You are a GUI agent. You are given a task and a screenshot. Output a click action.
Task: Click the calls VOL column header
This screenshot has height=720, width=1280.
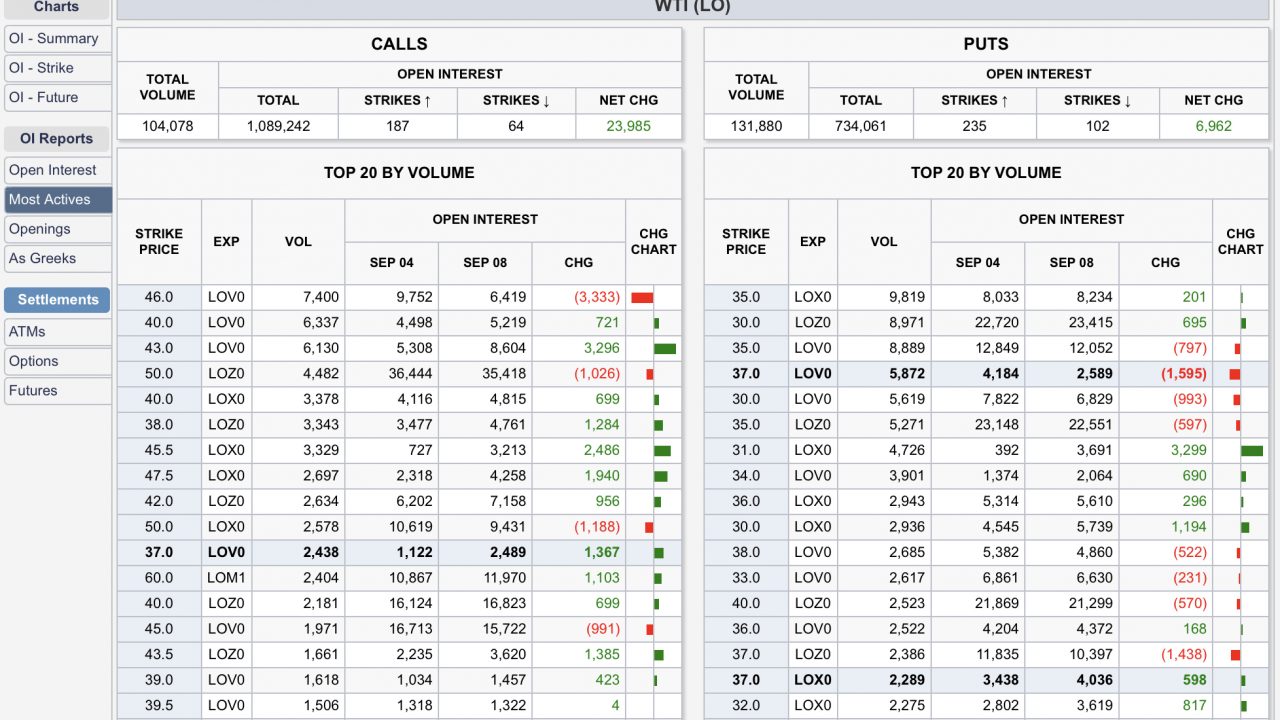tap(298, 242)
